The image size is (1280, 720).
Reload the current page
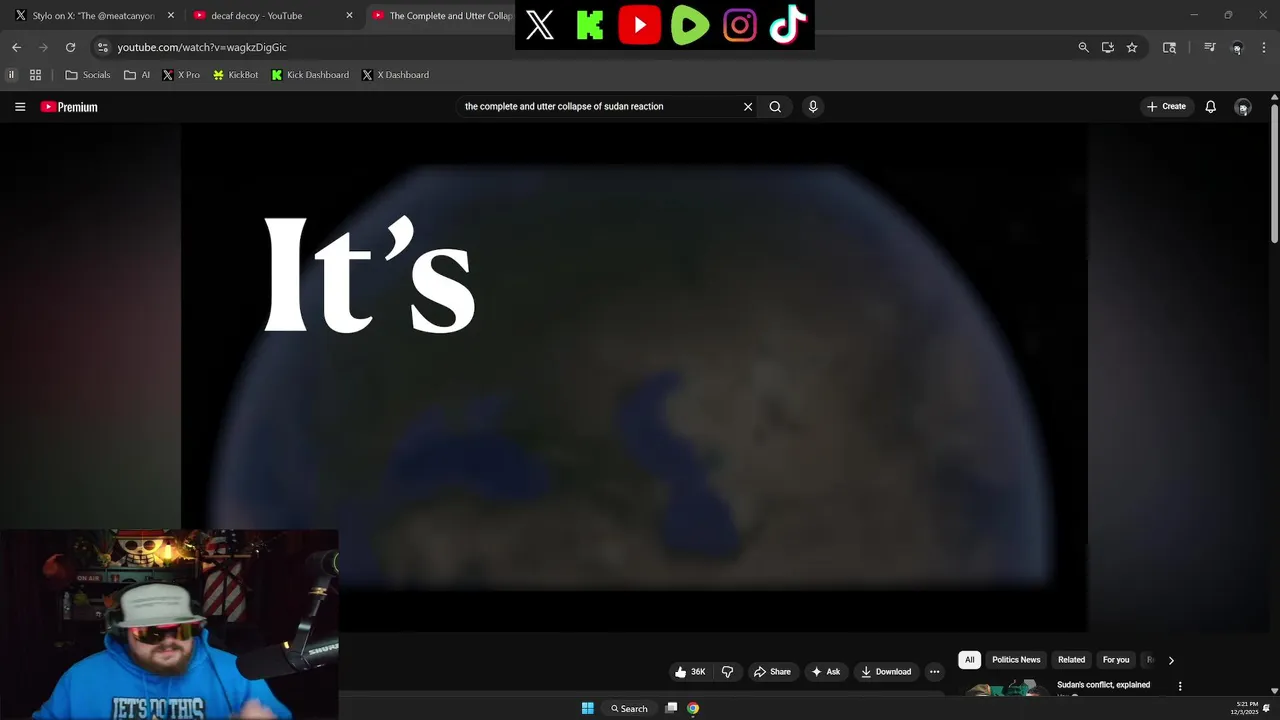(70, 47)
